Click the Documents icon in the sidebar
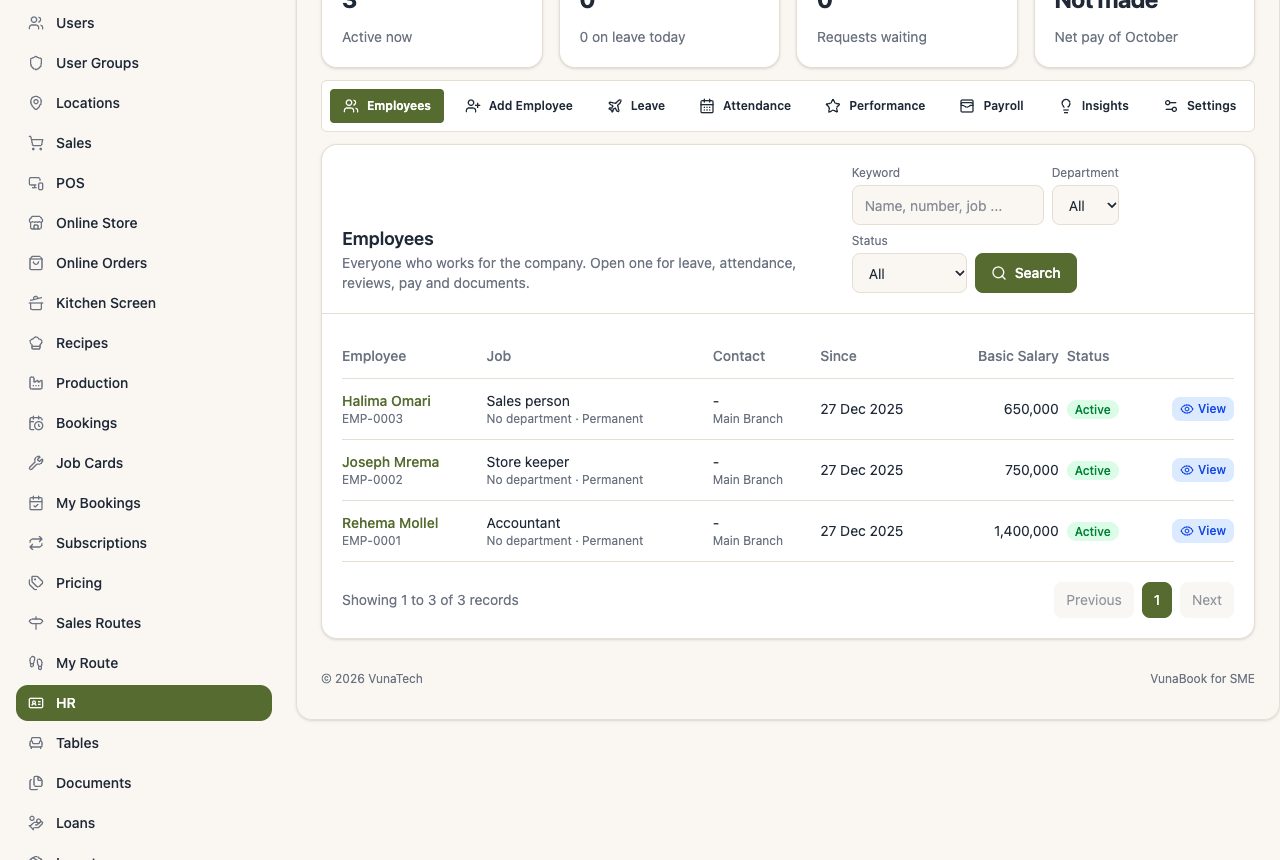This screenshot has height=860, width=1280. click(36, 783)
